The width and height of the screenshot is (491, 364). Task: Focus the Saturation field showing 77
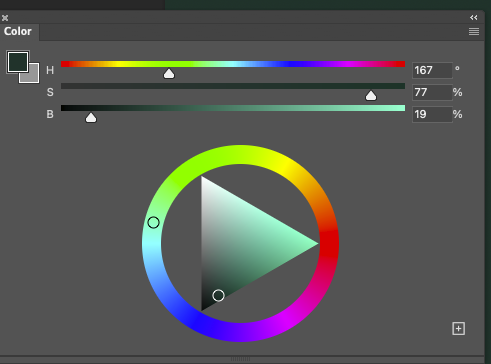(x=432, y=92)
